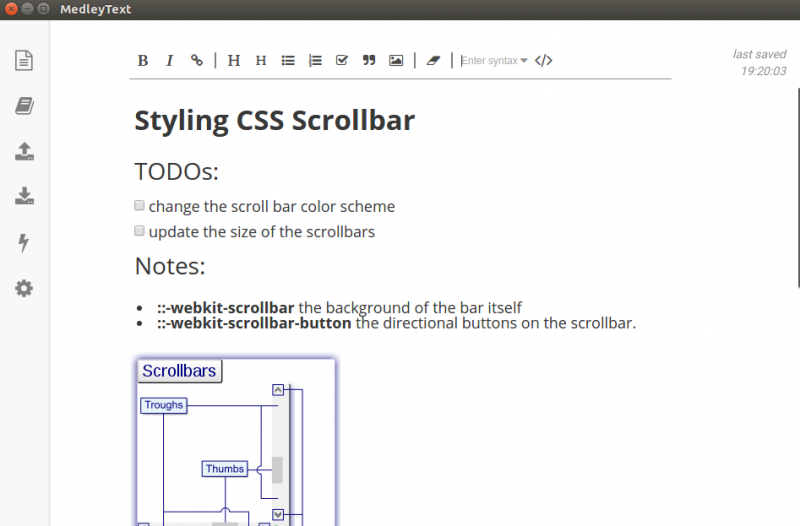Clear formatting with eraser icon

[433, 60]
